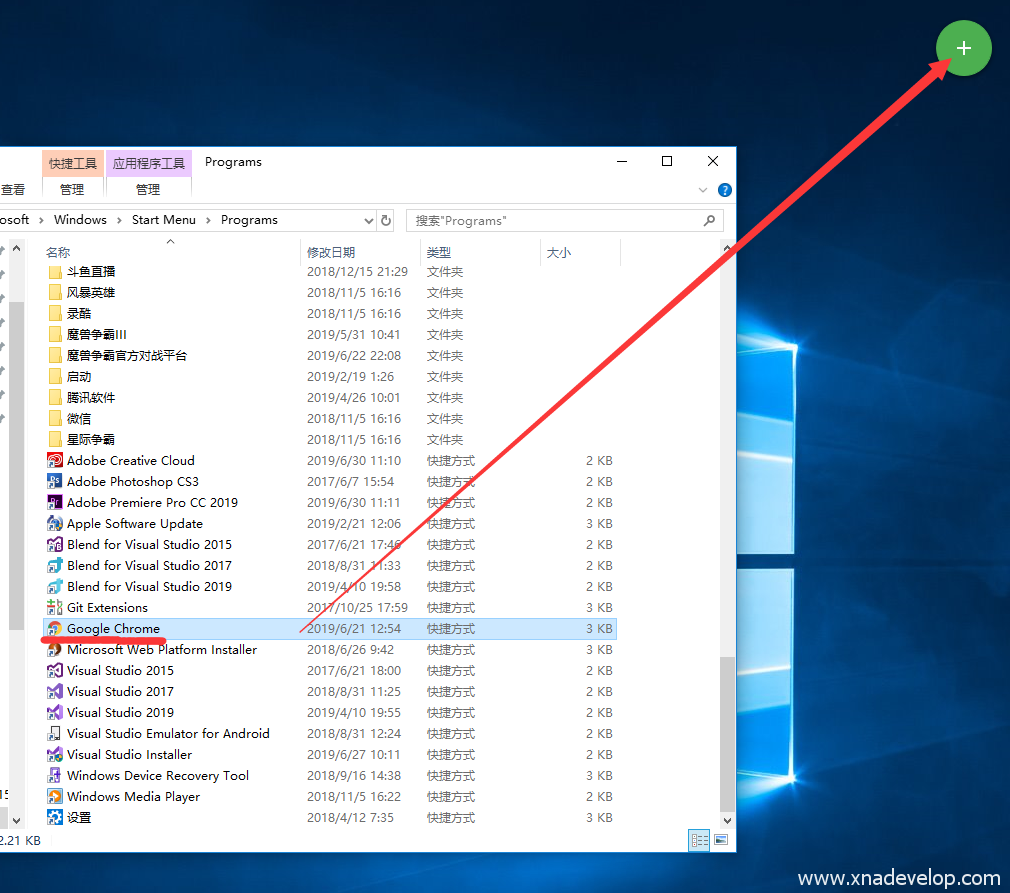Sort files by 修改日期 column header
The width and height of the screenshot is (1010, 893).
331,253
